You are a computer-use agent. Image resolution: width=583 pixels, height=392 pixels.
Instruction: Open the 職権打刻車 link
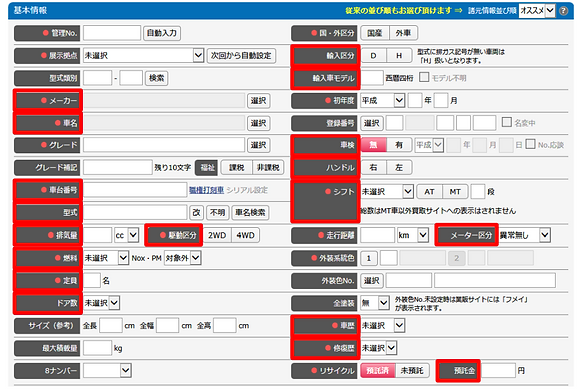tap(206, 190)
